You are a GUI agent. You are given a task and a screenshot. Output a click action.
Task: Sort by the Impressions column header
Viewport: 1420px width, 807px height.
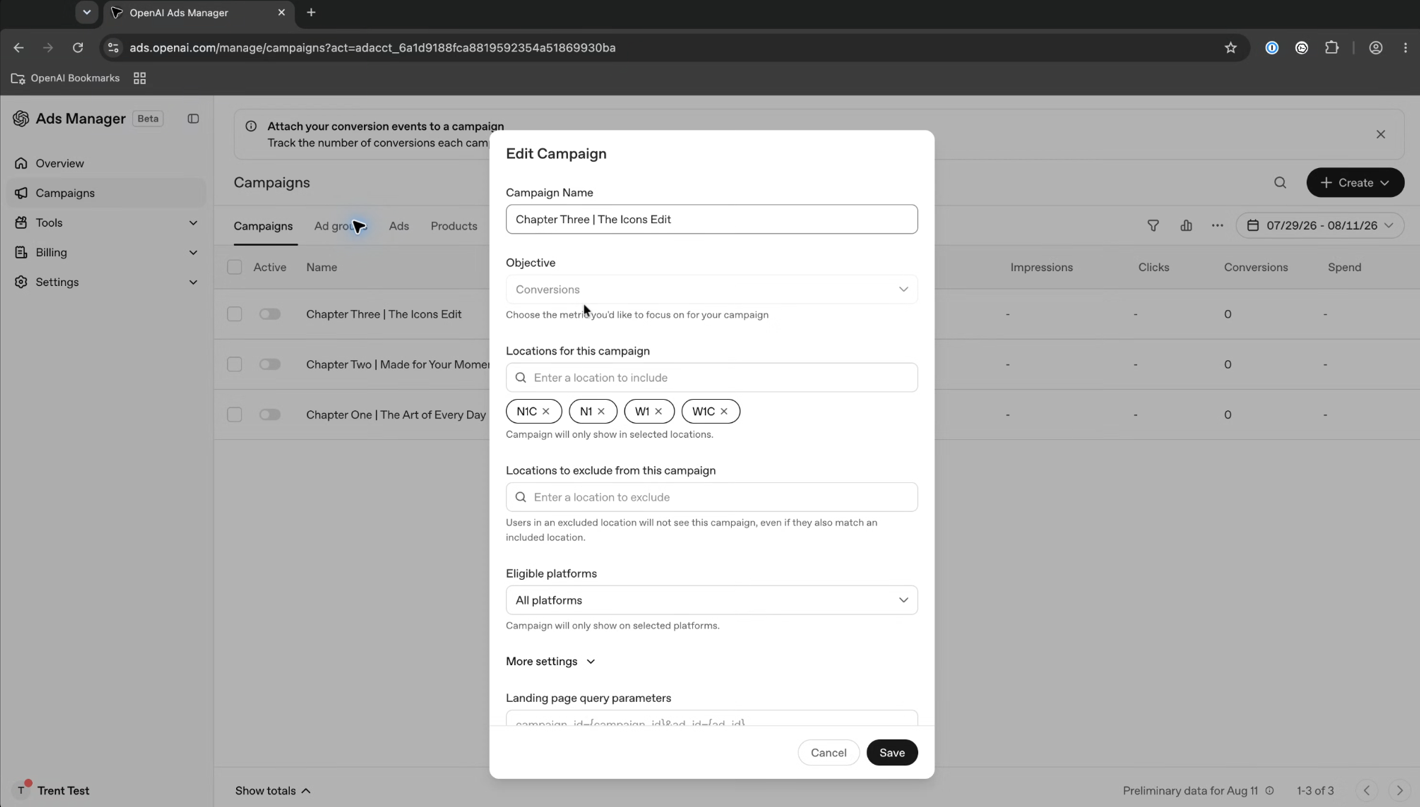point(1041,268)
